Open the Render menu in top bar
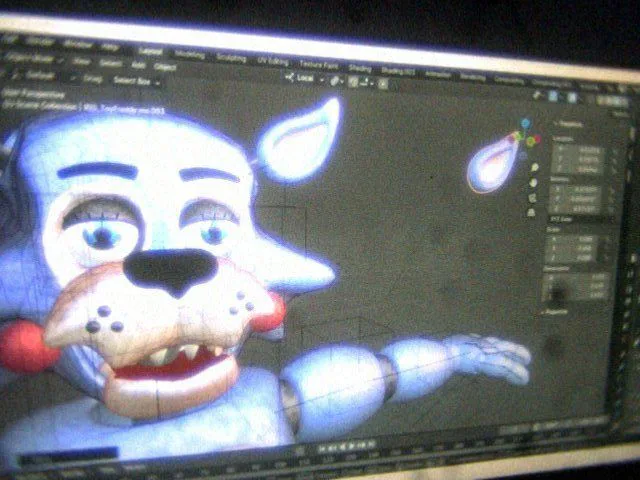Viewport: 640px width, 480px height. (x=40, y=41)
